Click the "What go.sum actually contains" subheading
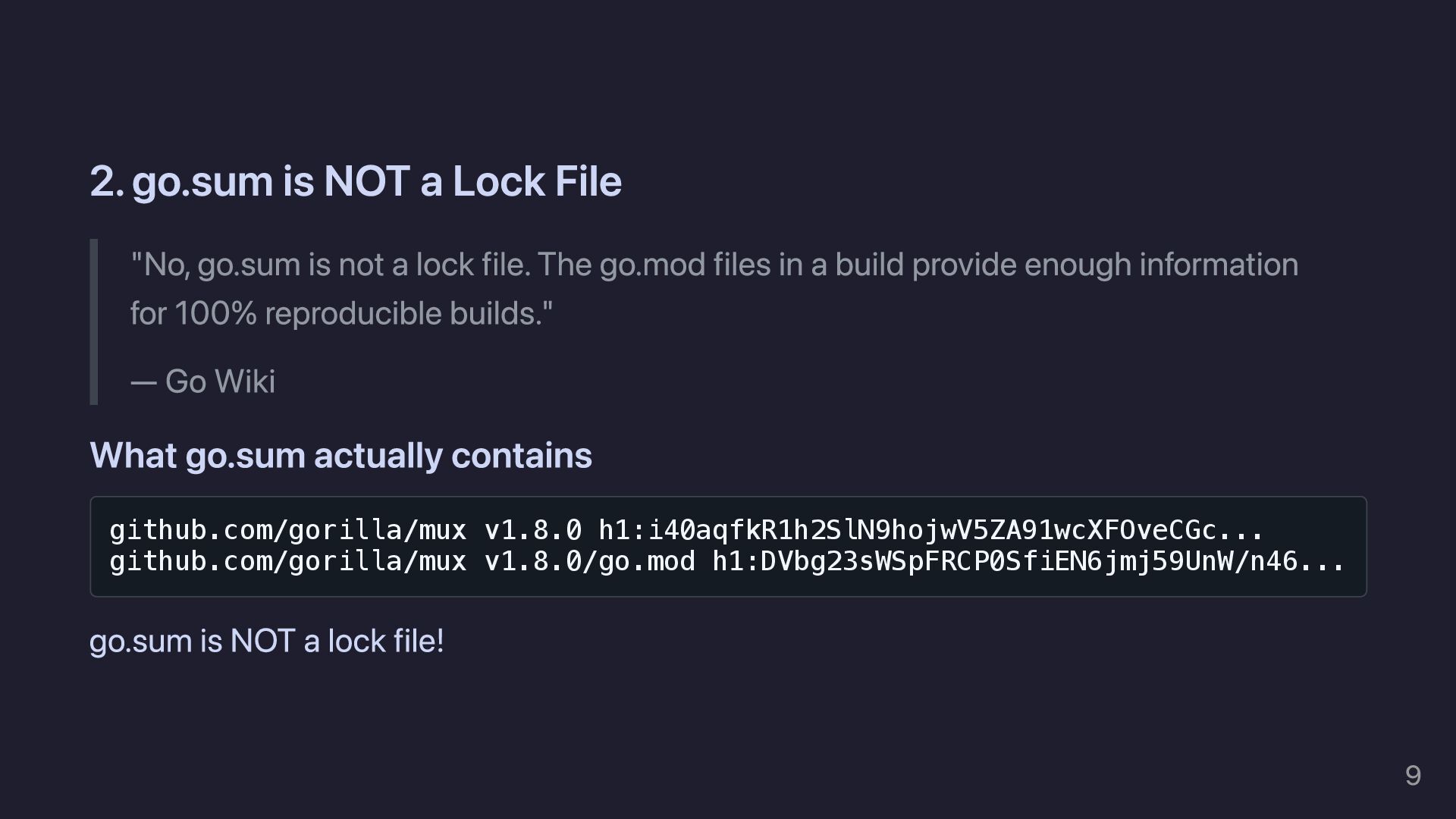The image size is (1456, 819). tap(340, 455)
